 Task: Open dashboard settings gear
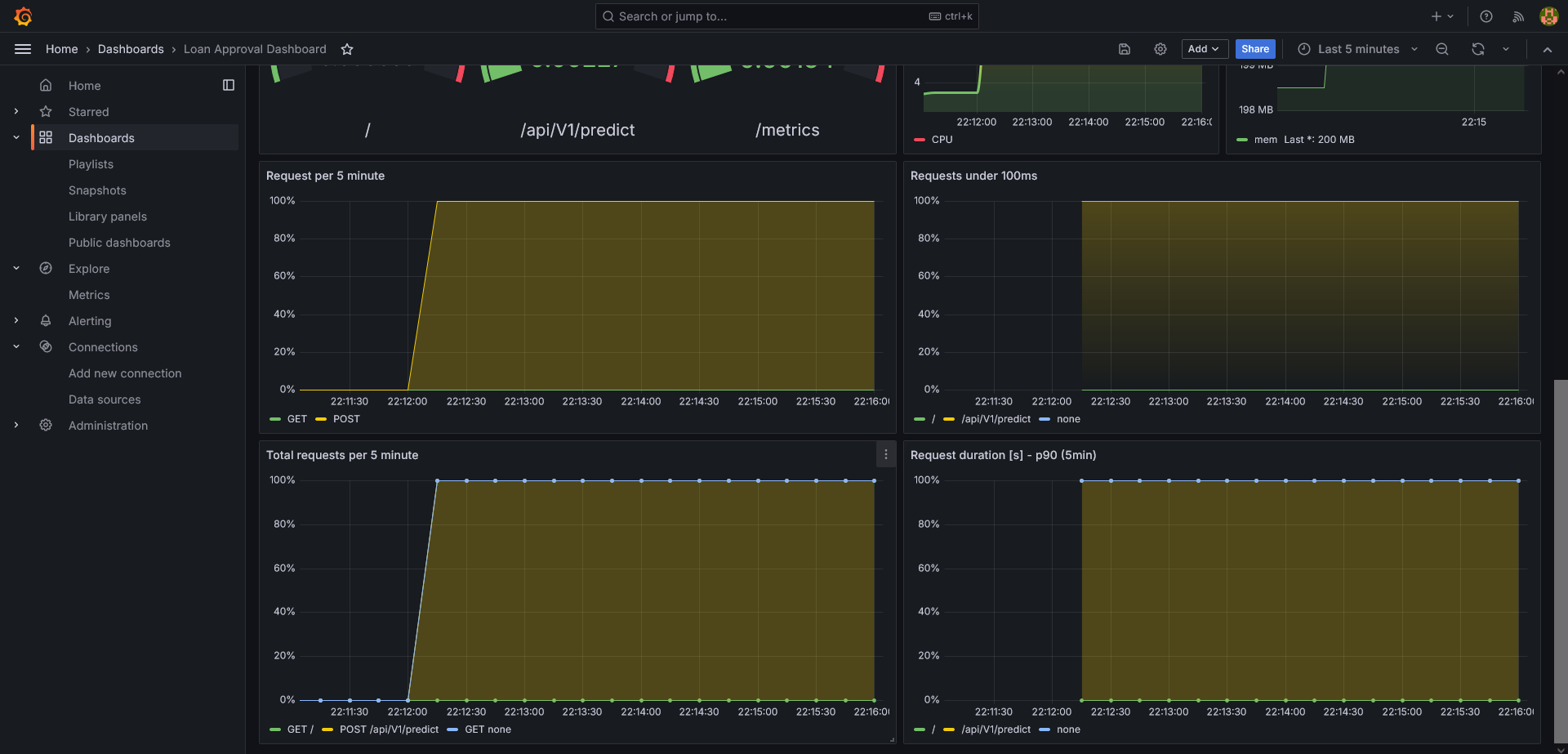(x=1160, y=49)
